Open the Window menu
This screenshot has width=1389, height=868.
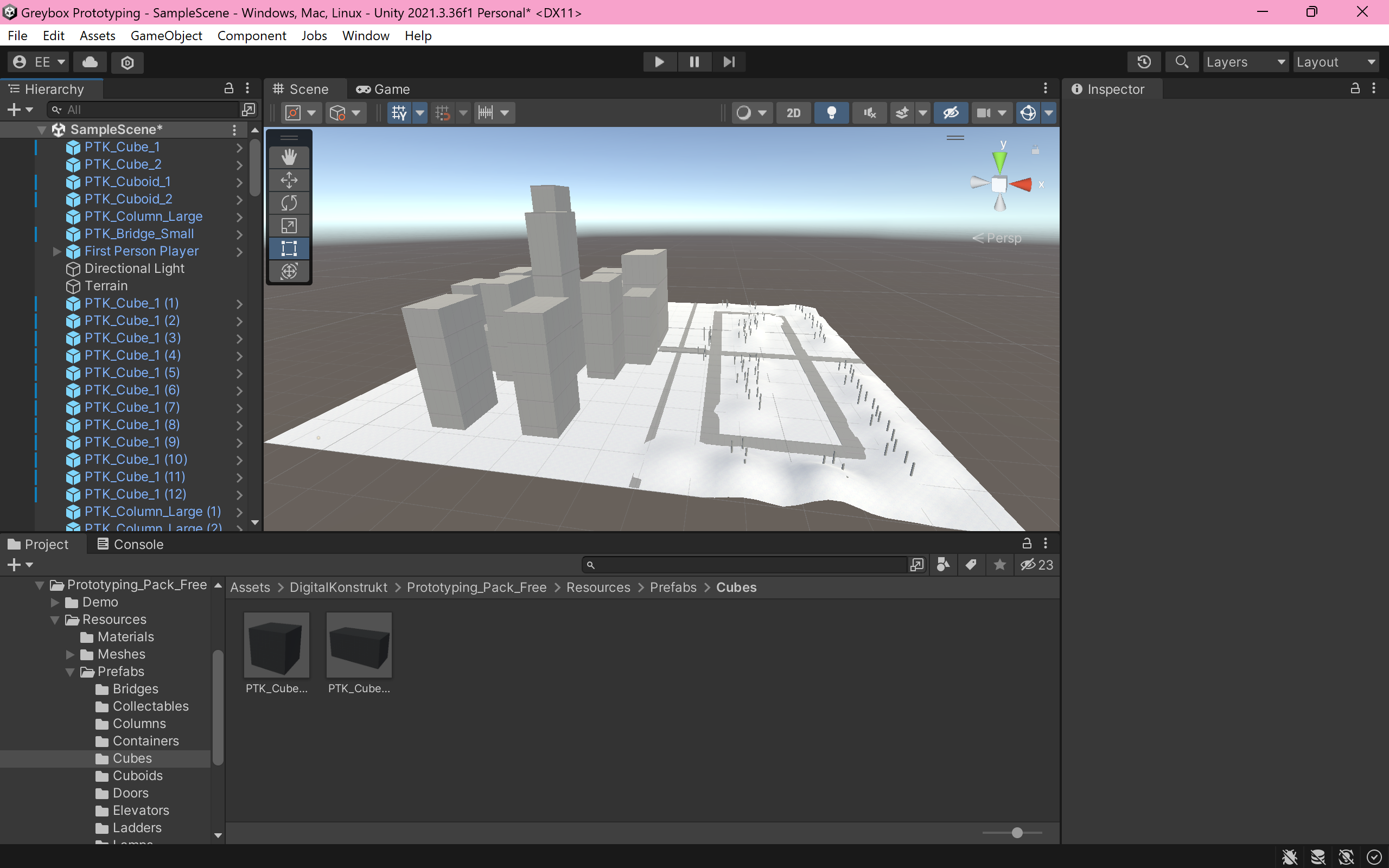click(366, 36)
